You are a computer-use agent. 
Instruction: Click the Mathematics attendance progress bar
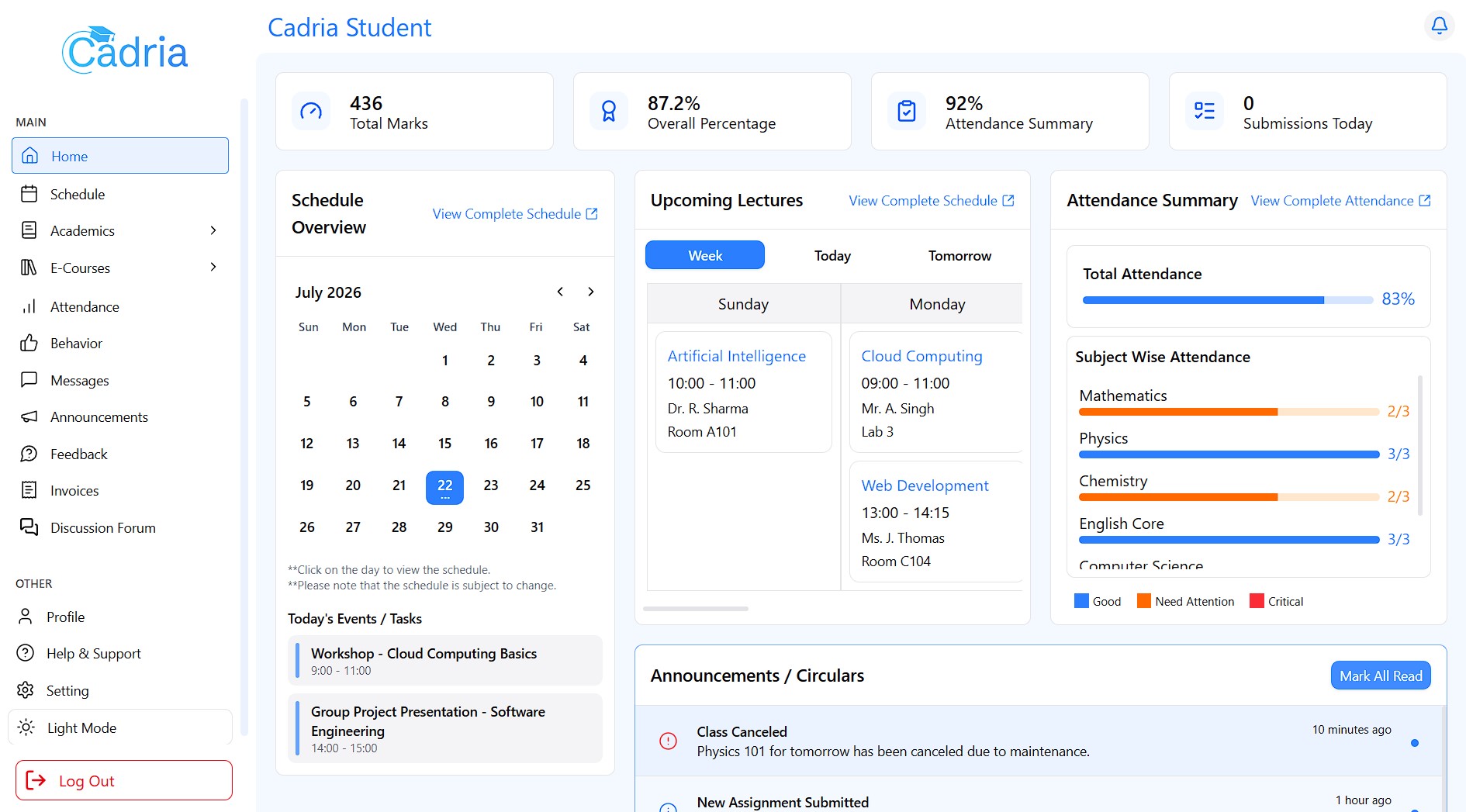pos(1229,412)
